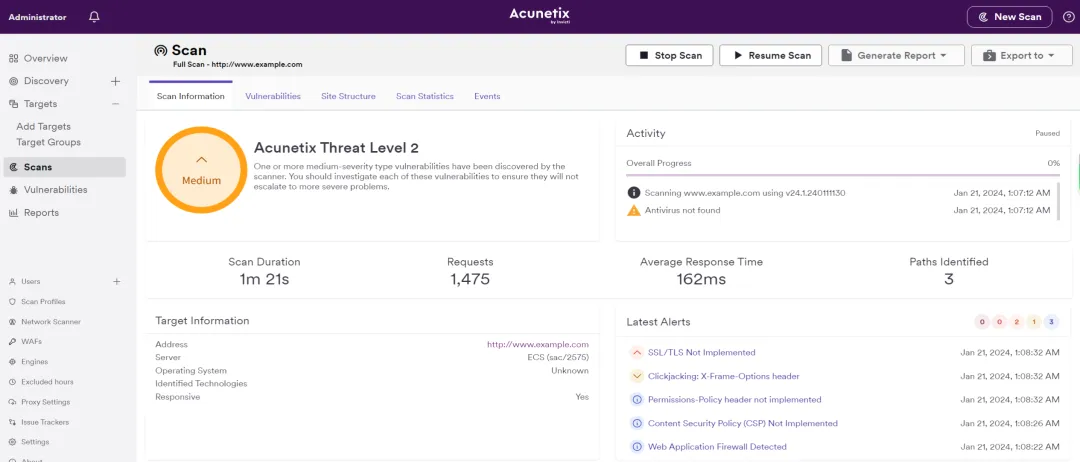The width and height of the screenshot is (1080, 462).
Task: Switch to the Vulnerabilities tab
Action: pyautogui.click(x=273, y=96)
